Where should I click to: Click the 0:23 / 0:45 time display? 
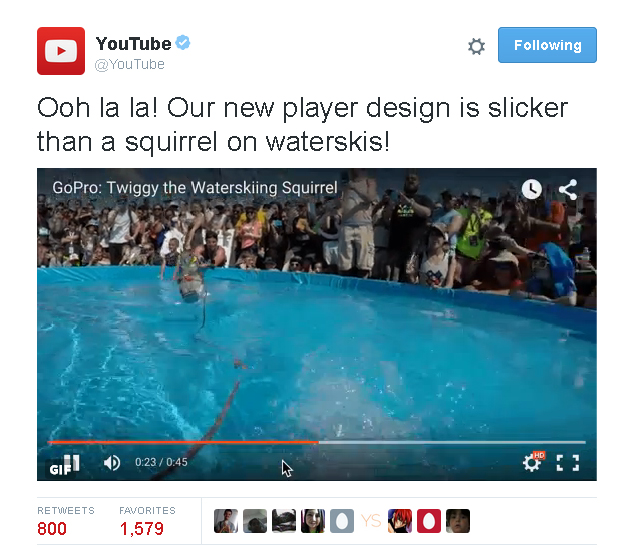click(161, 462)
